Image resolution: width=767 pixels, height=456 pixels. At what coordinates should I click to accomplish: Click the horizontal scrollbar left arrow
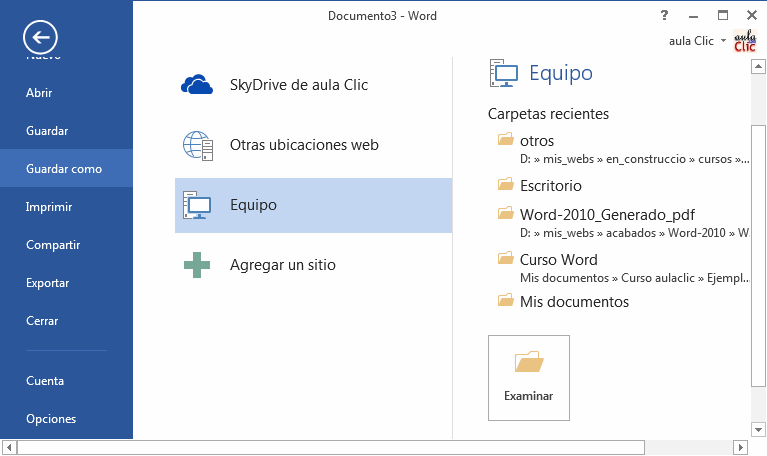point(9,447)
